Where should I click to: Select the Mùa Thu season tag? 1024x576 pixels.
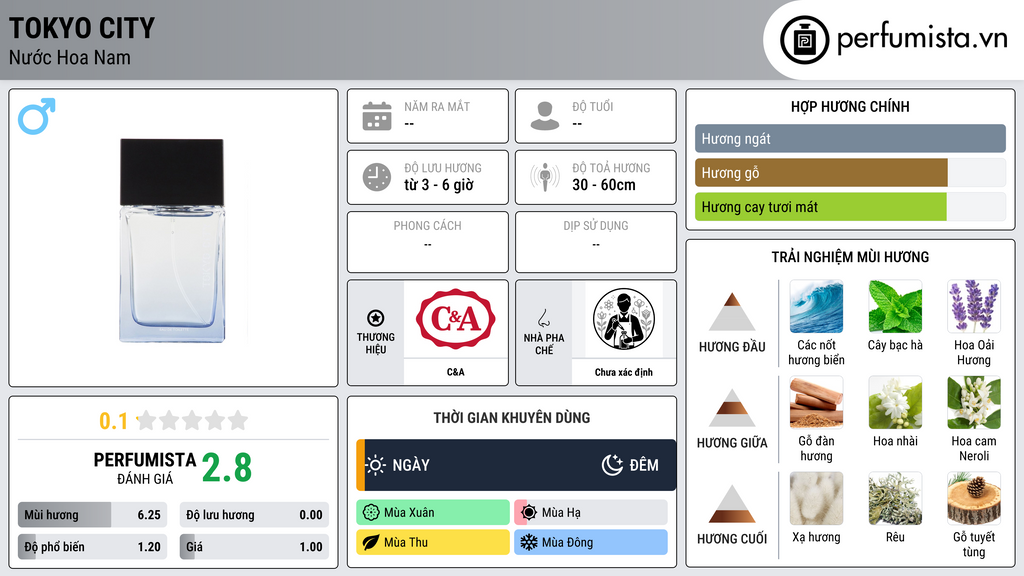(433, 543)
